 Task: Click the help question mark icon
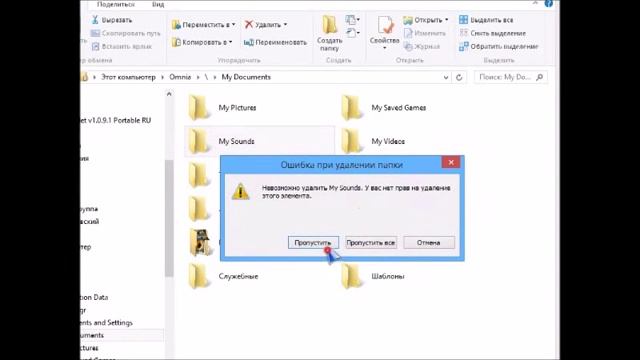coord(549,3)
